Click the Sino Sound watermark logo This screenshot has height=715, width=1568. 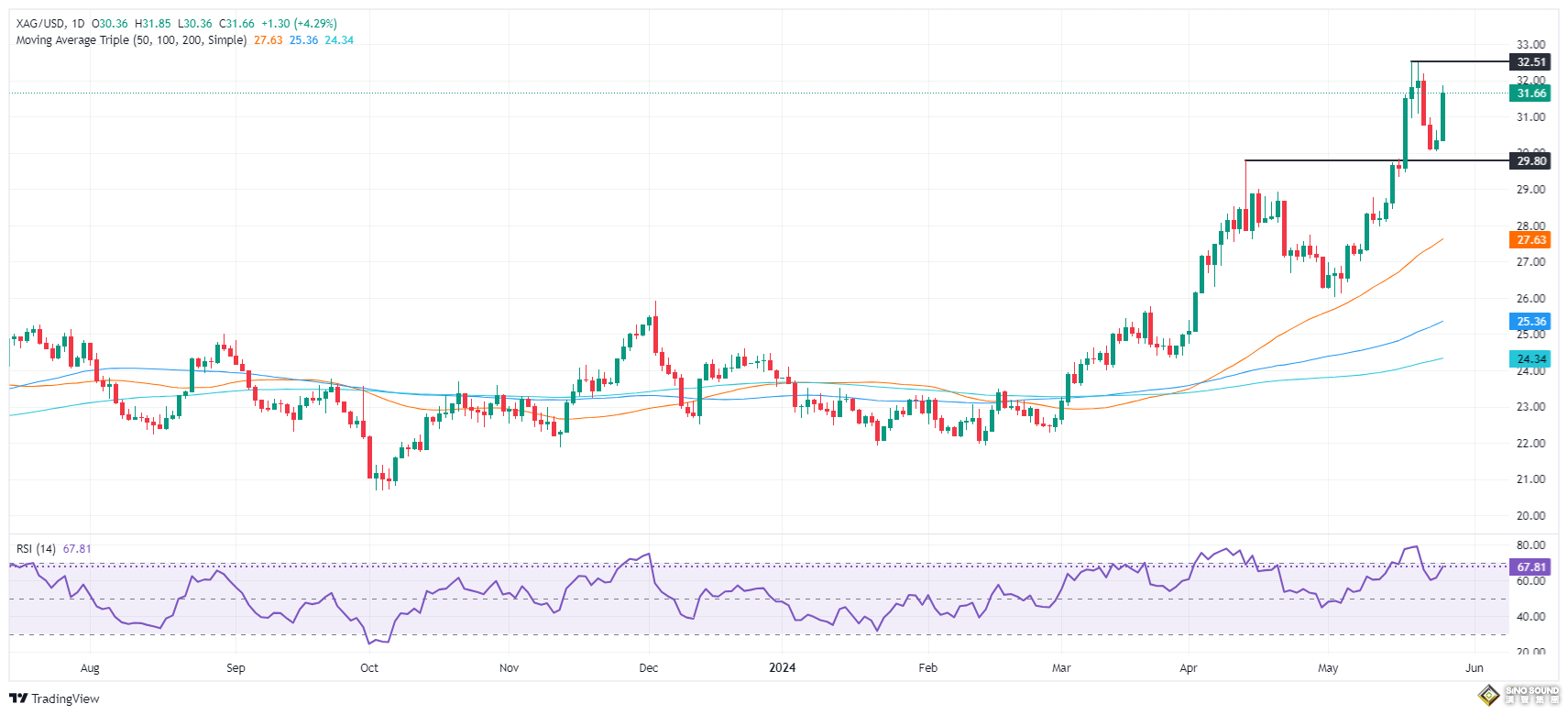[x=1521, y=695]
